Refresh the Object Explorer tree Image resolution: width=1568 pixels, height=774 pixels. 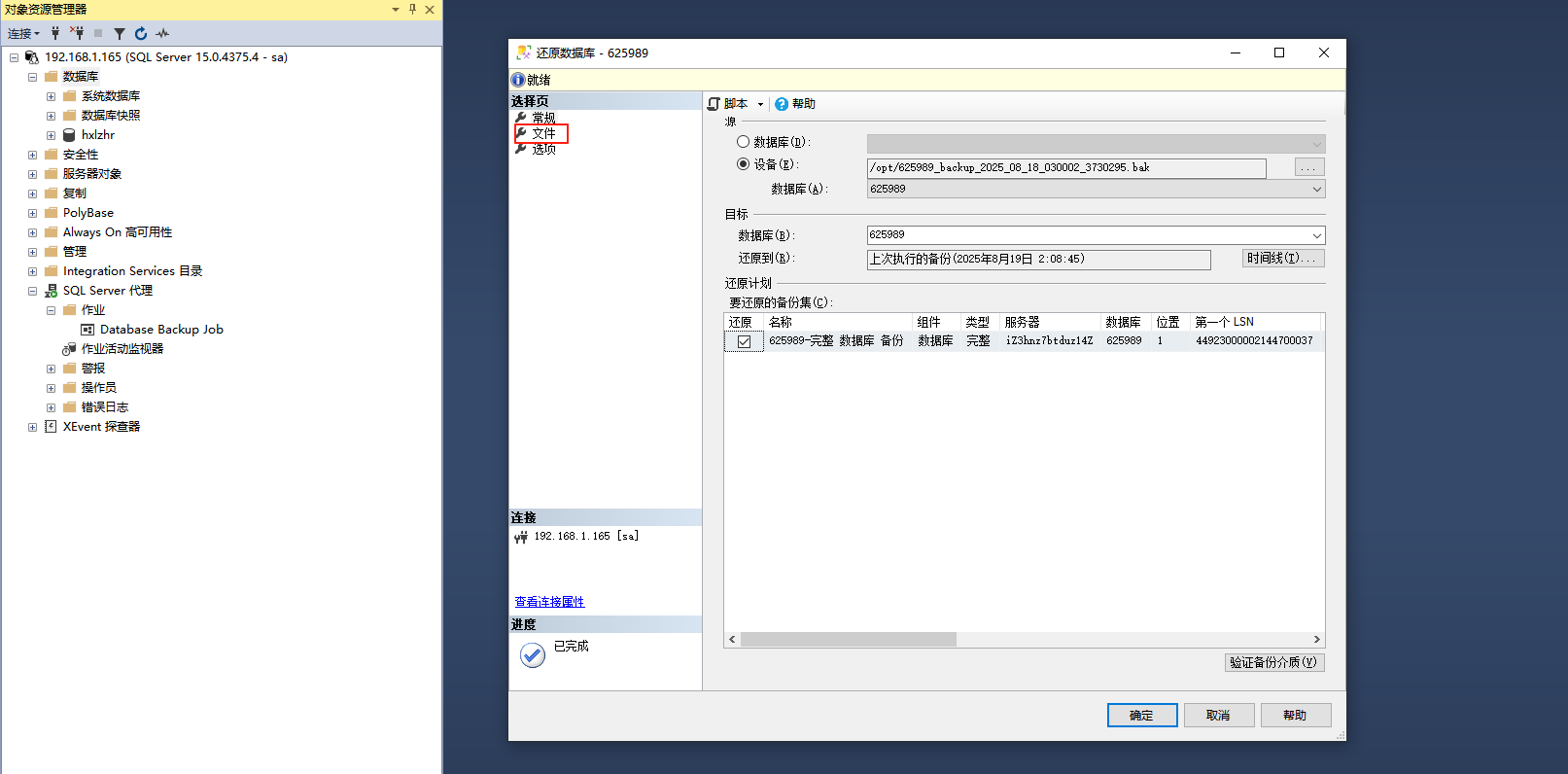(x=141, y=33)
